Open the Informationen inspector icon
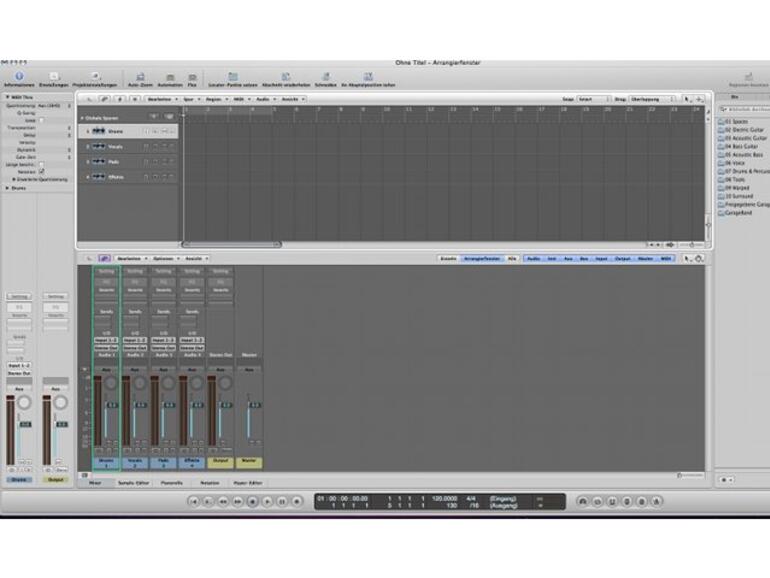Viewport: 770px width, 578px height. [x=18, y=77]
